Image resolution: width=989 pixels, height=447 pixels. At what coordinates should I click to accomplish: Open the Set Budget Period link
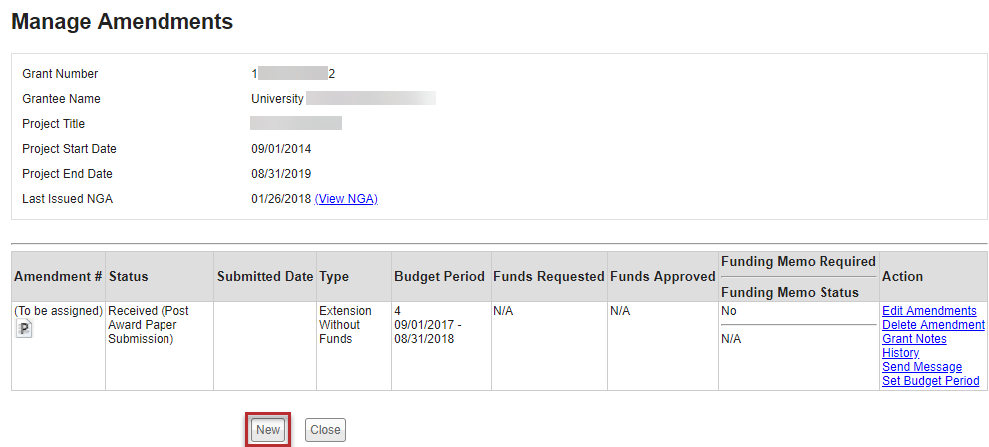(930, 381)
